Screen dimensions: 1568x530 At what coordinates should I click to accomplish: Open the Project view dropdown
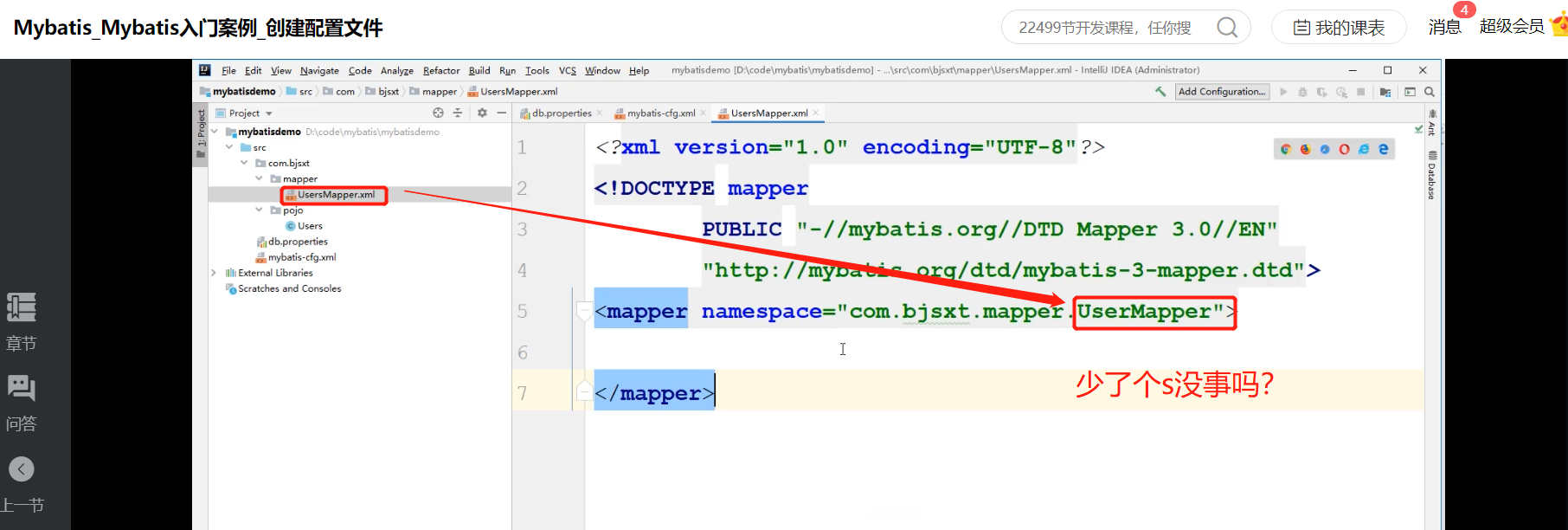point(244,113)
